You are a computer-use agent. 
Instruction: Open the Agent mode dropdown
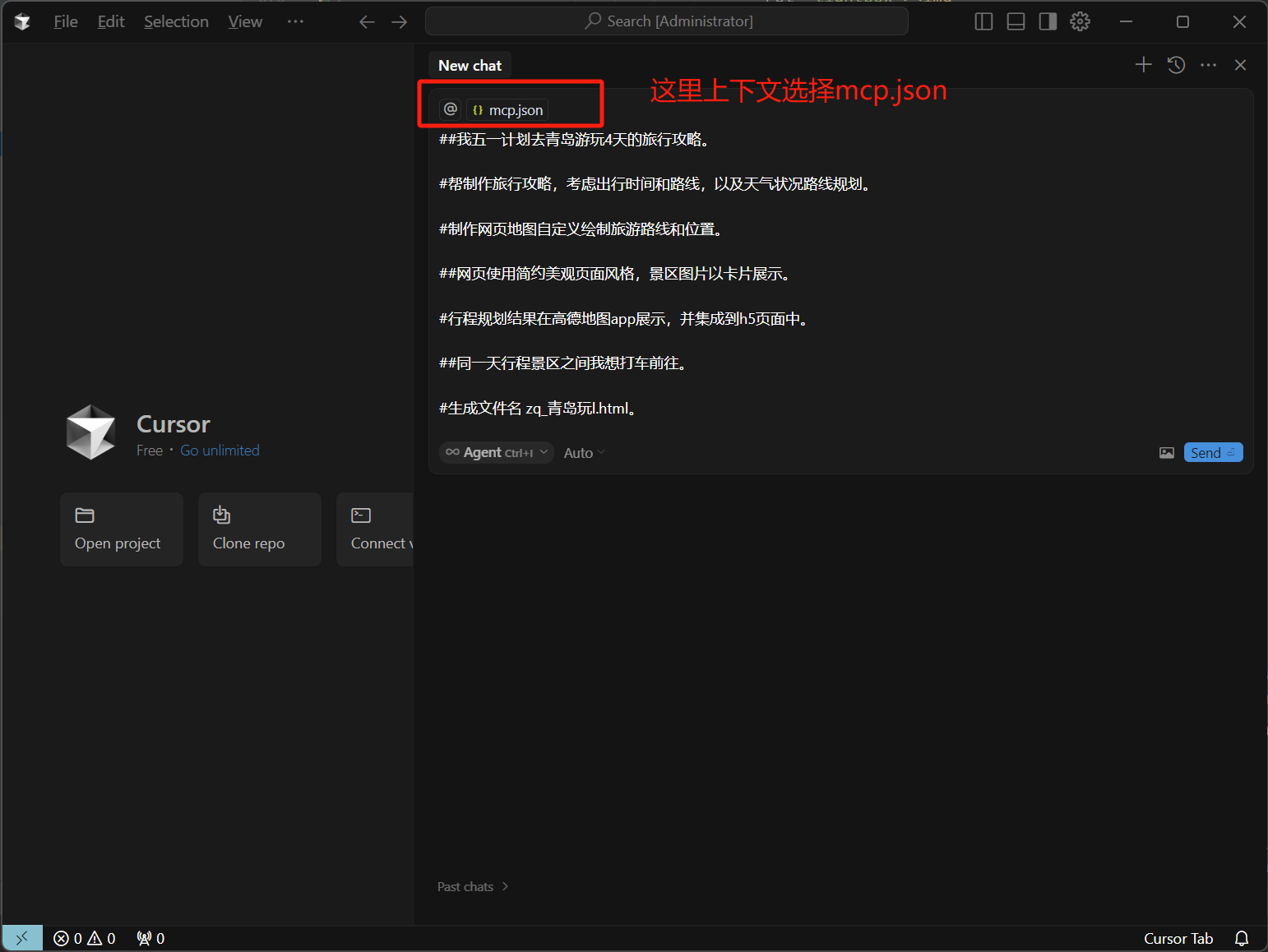[x=497, y=453]
